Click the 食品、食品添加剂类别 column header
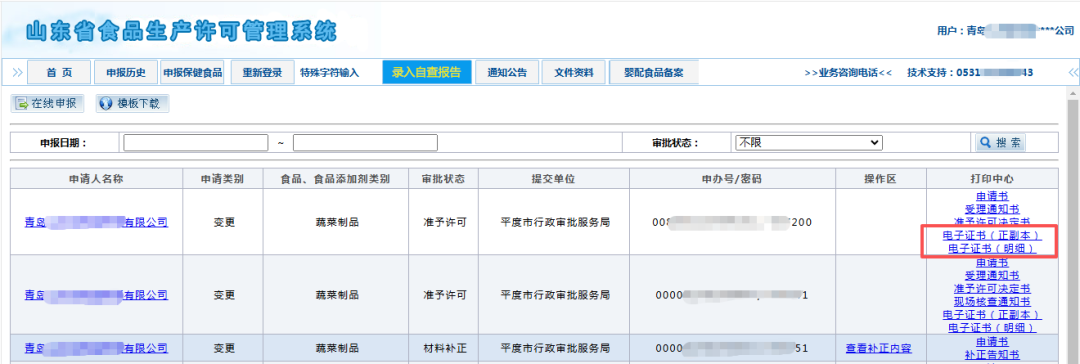This screenshot has height=364, width=1080. coord(335,179)
